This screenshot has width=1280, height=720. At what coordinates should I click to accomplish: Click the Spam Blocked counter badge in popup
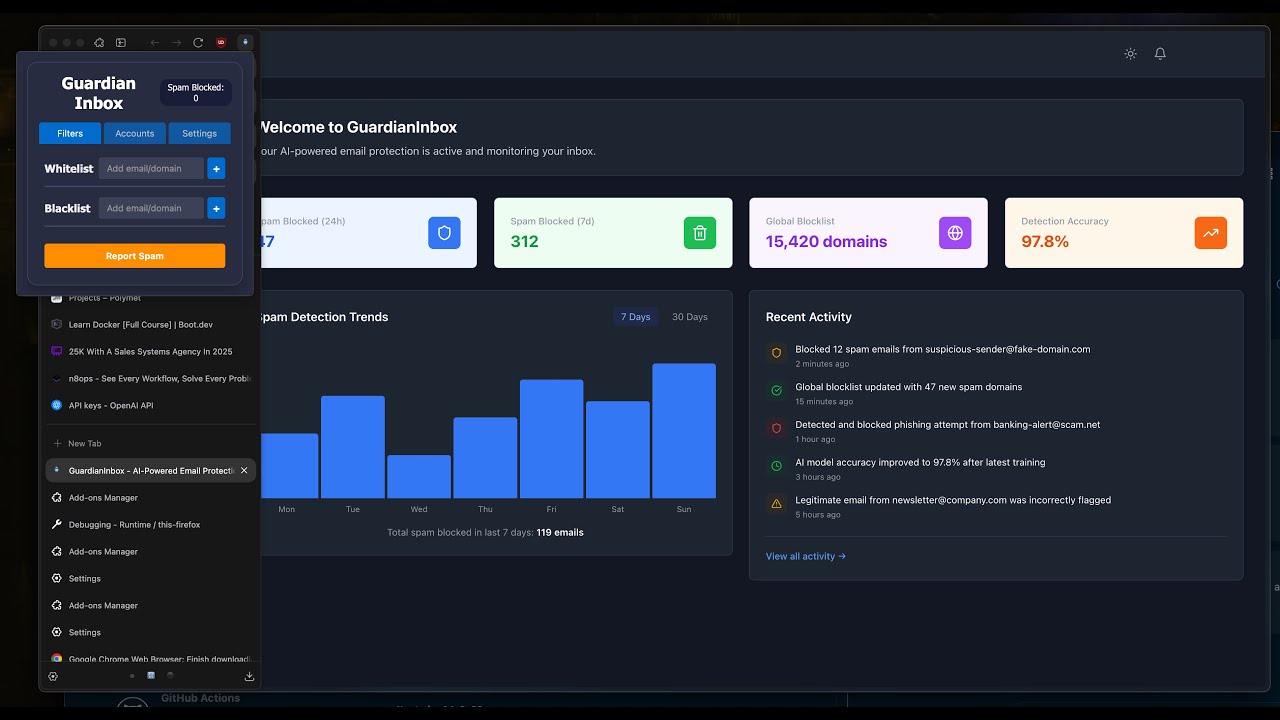point(196,93)
